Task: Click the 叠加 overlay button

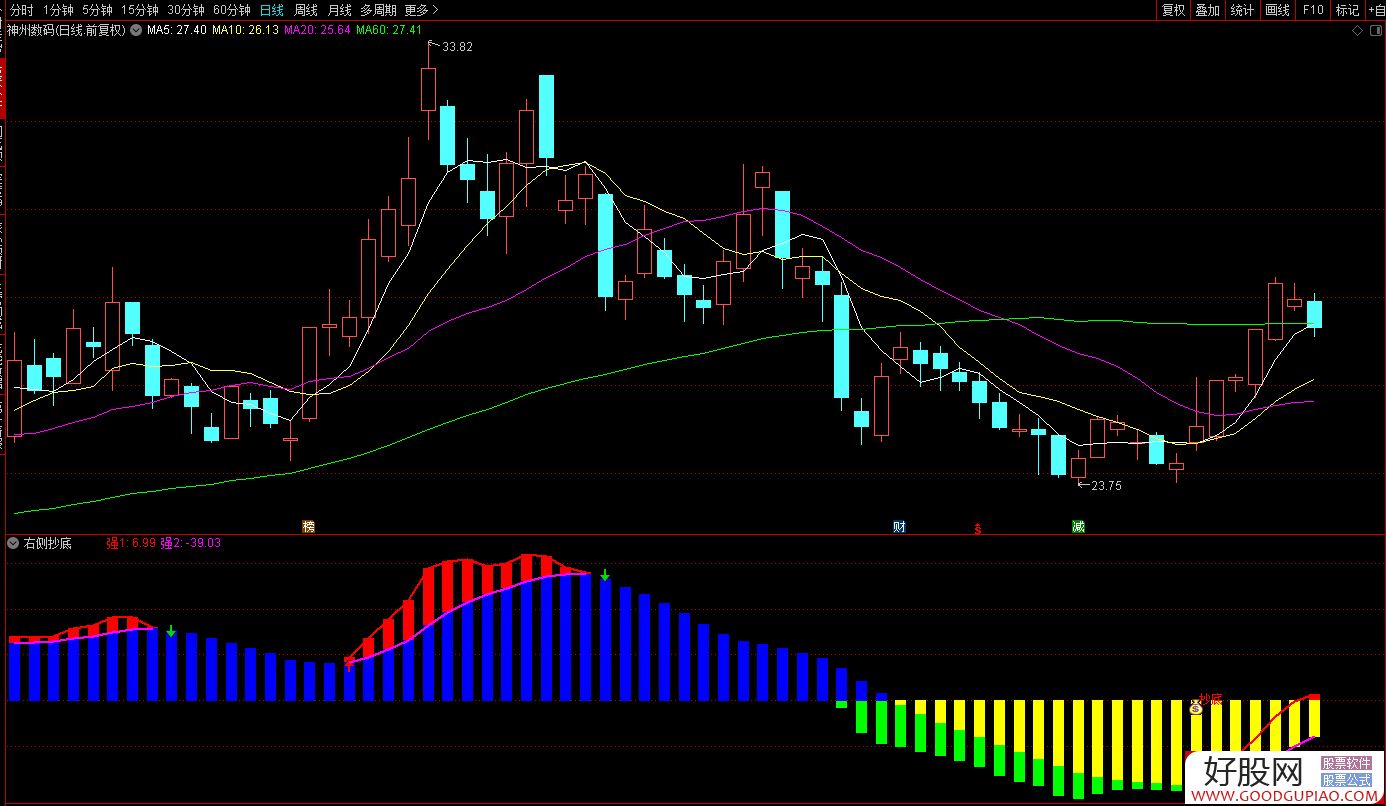Action: tap(1208, 10)
